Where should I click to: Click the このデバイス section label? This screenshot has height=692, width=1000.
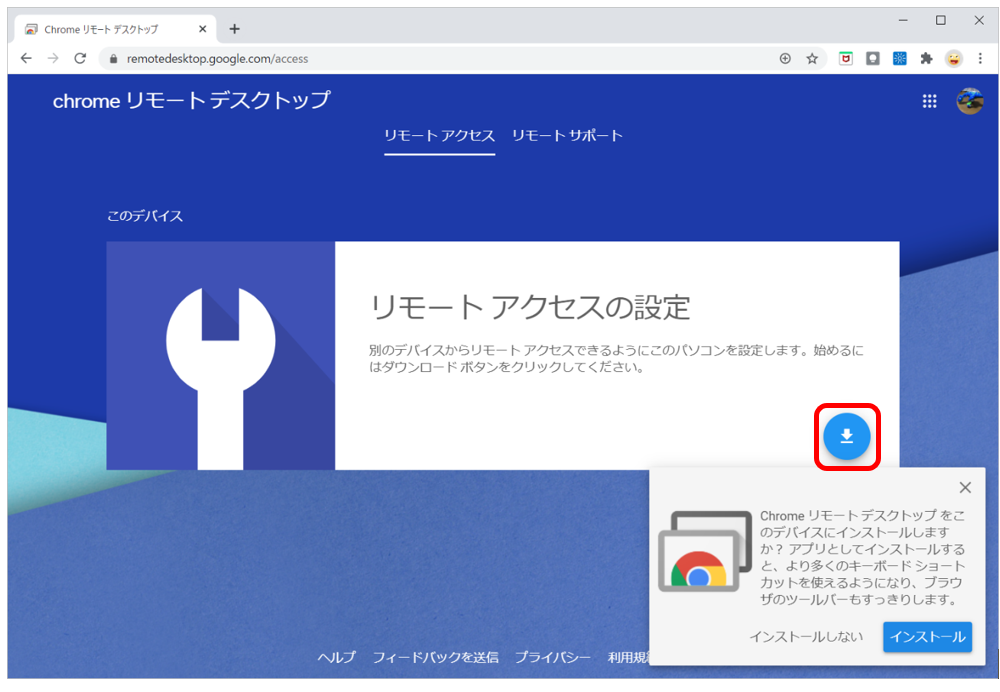(145, 216)
